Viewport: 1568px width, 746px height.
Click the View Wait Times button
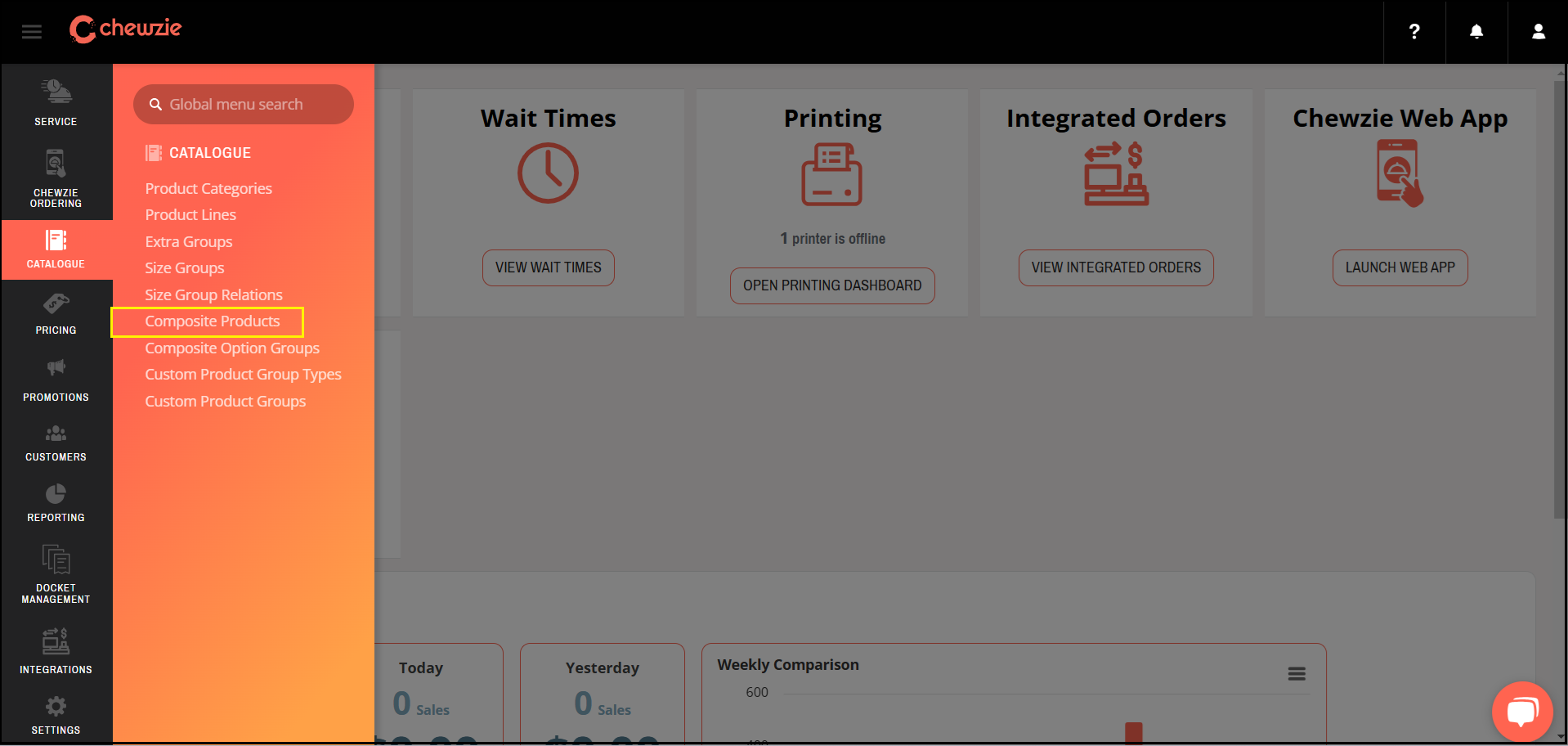point(548,267)
